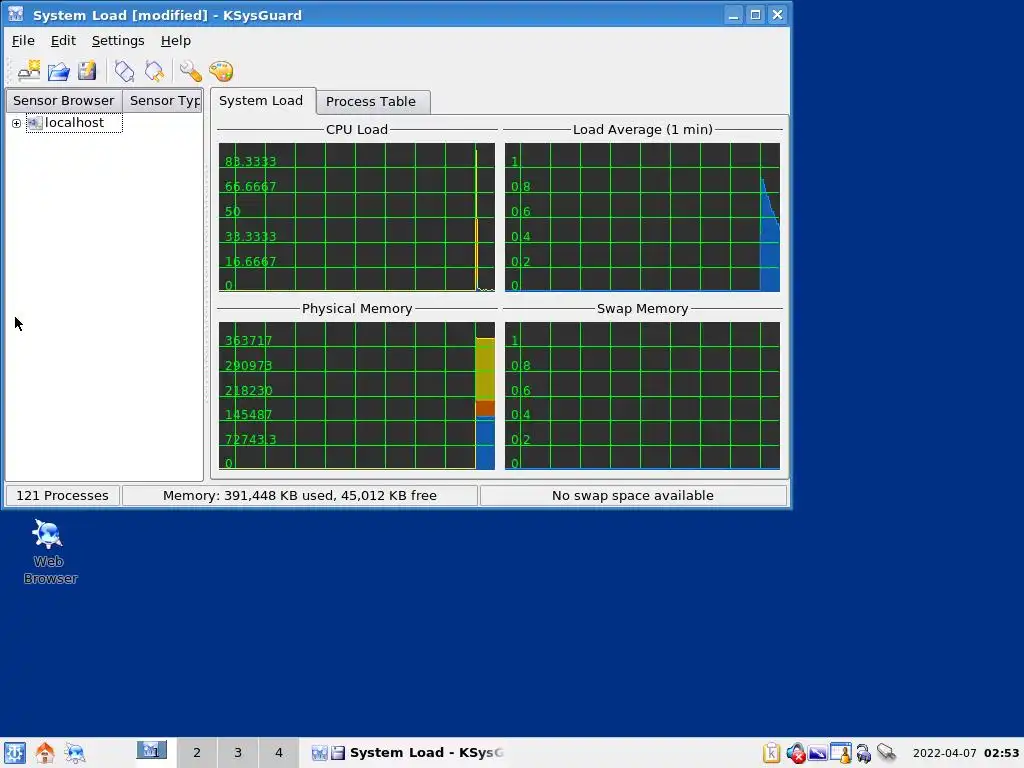Click the Sensor Browser column header
The image size is (1024, 768).
63,101
